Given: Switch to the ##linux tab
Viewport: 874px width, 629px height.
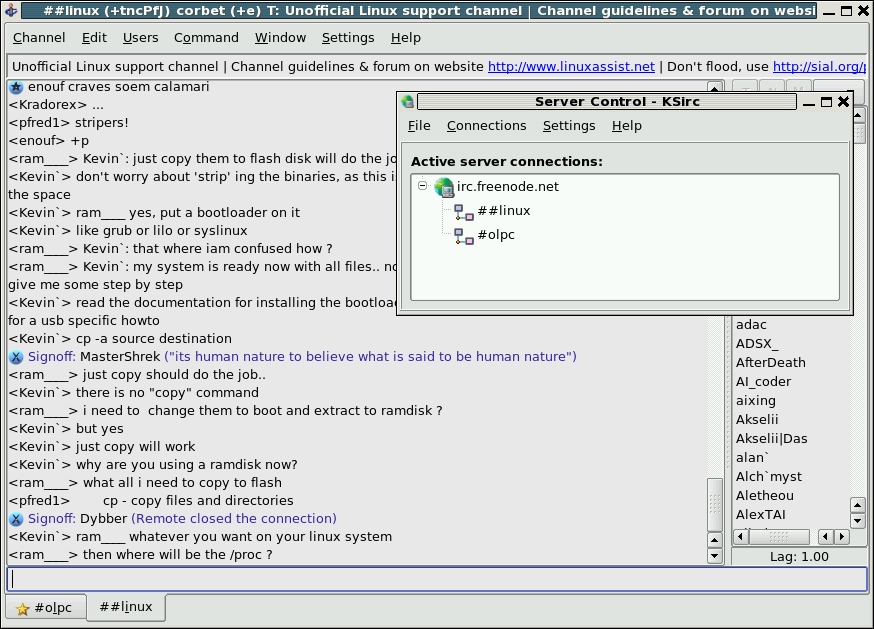Looking at the screenshot, I should coord(126,607).
